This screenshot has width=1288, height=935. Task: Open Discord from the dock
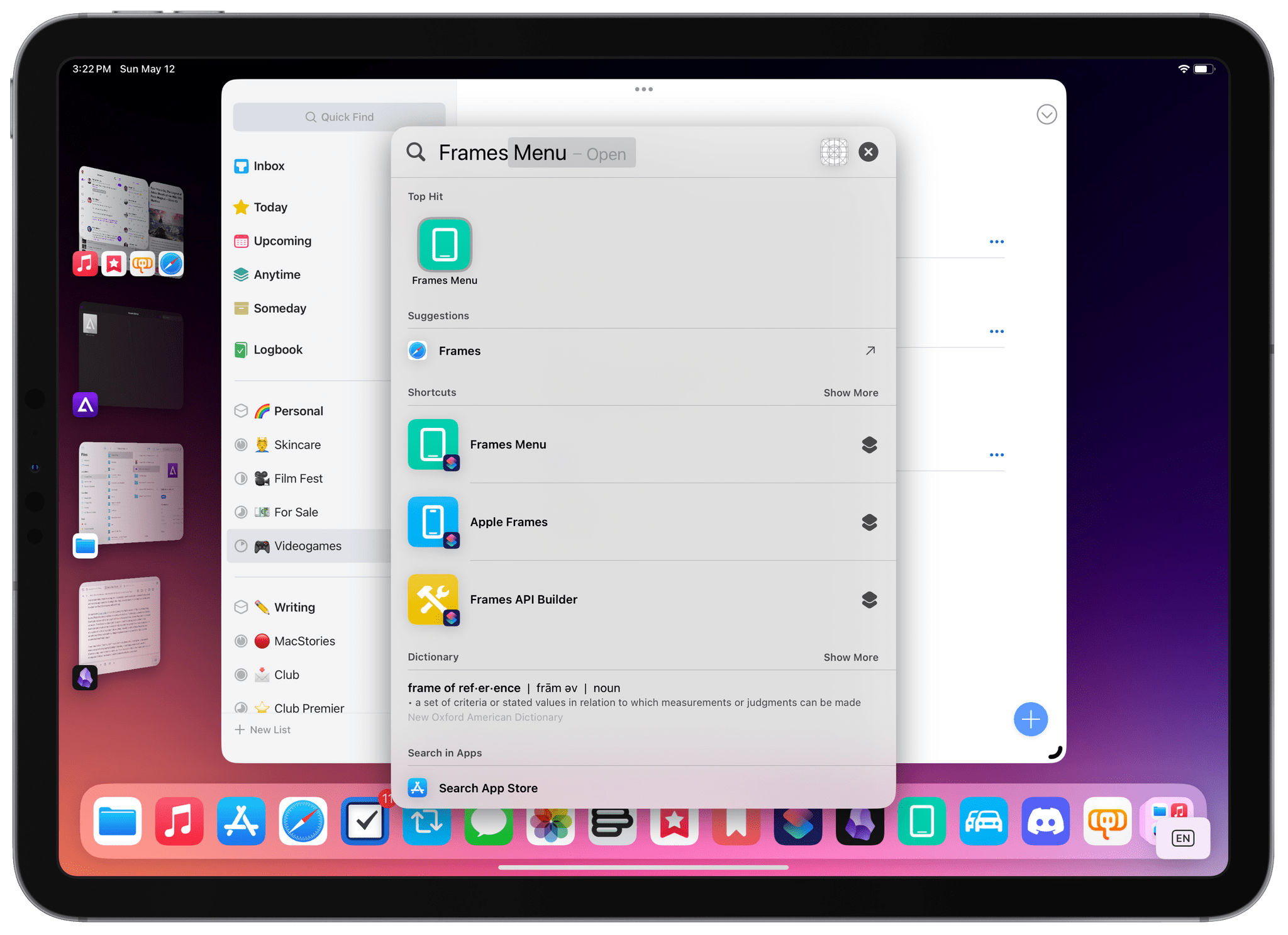[x=1045, y=822]
